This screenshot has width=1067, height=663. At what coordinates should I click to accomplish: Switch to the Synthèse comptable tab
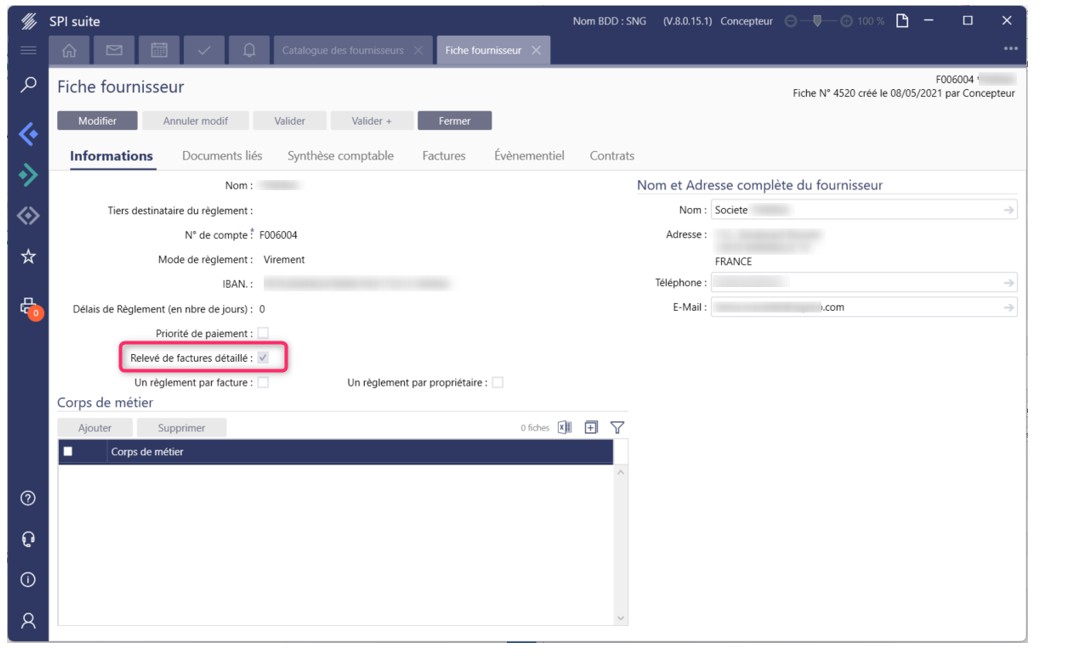pos(340,156)
